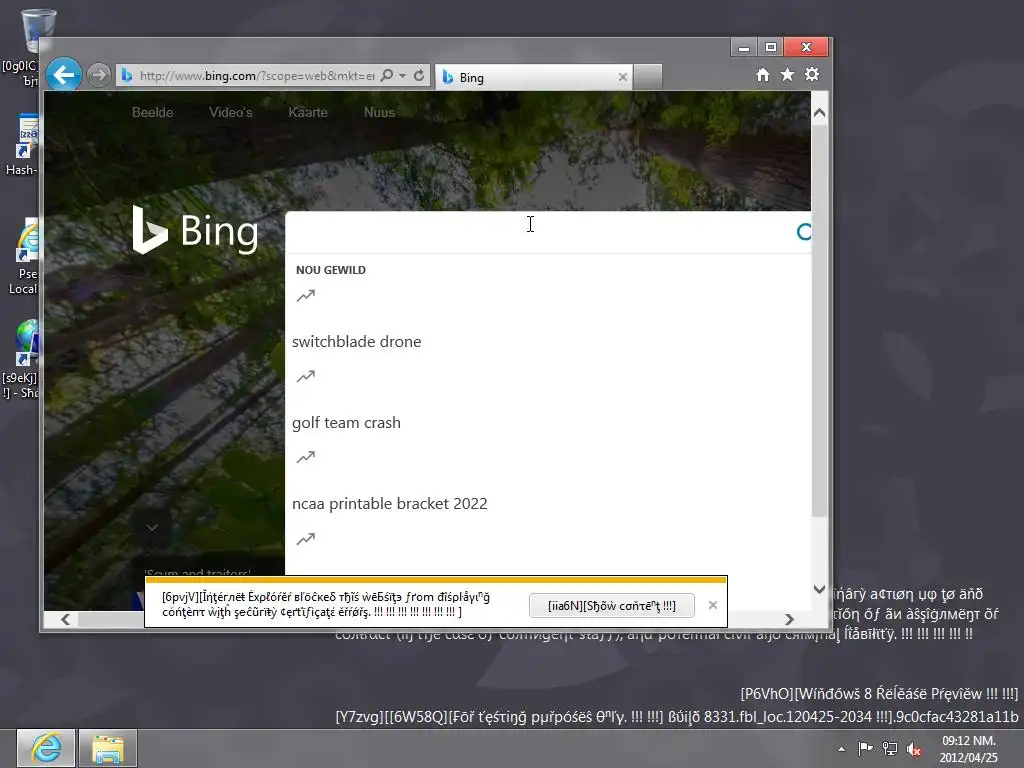The height and width of the screenshot is (768, 1024).
Task: Click the browser Forward arrow button
Action: (x=99, y=75)
